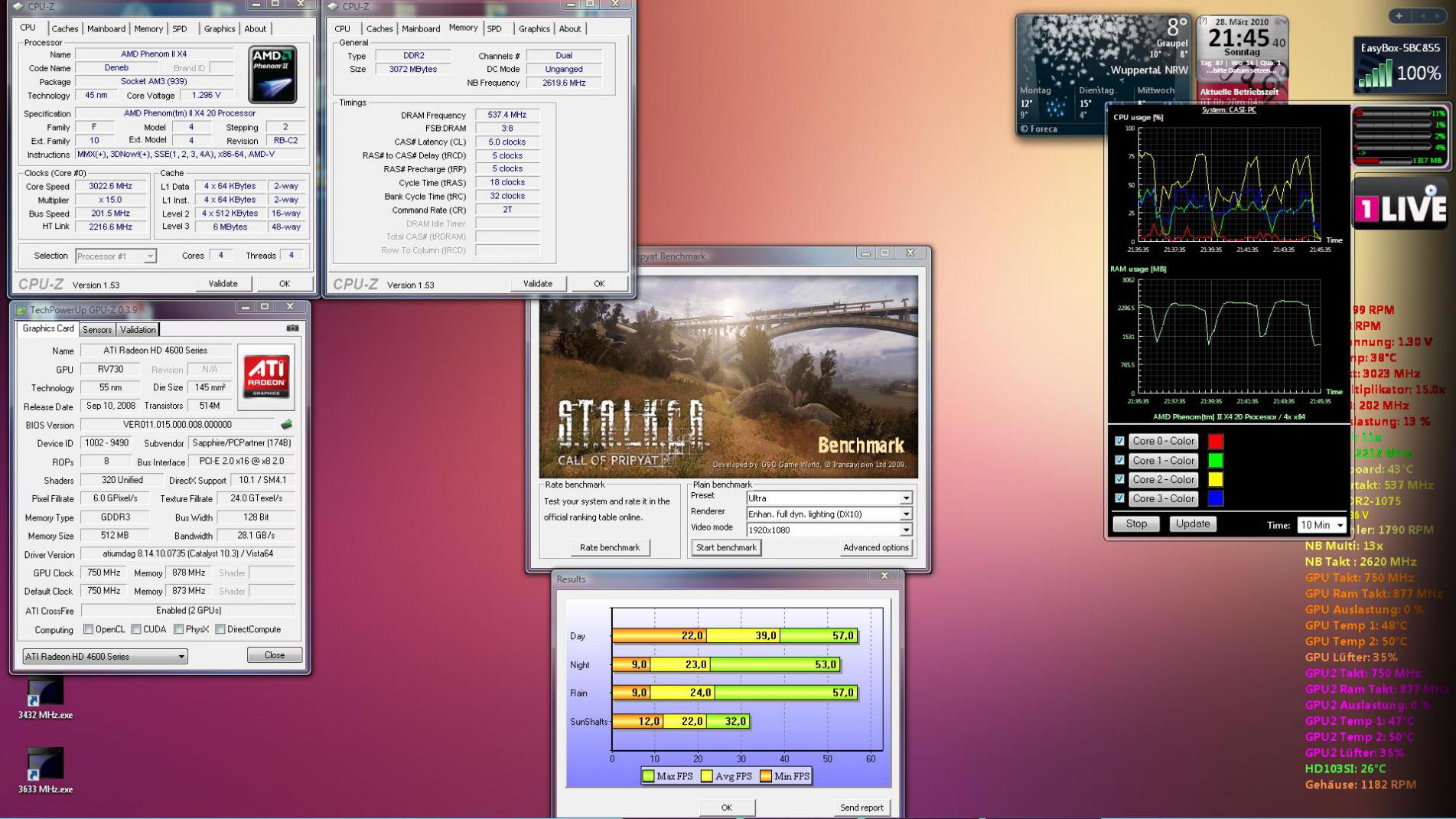The width and height of the screenshot is (1456, 819).
Task: Open the Video mode dropdown showing 1920x1080
Action: [x=829, y=530]
